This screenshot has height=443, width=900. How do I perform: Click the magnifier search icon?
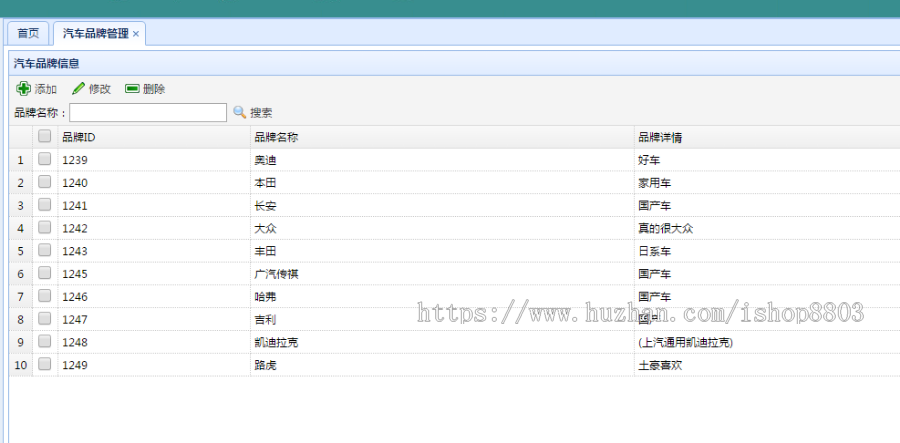coord(239,112)
